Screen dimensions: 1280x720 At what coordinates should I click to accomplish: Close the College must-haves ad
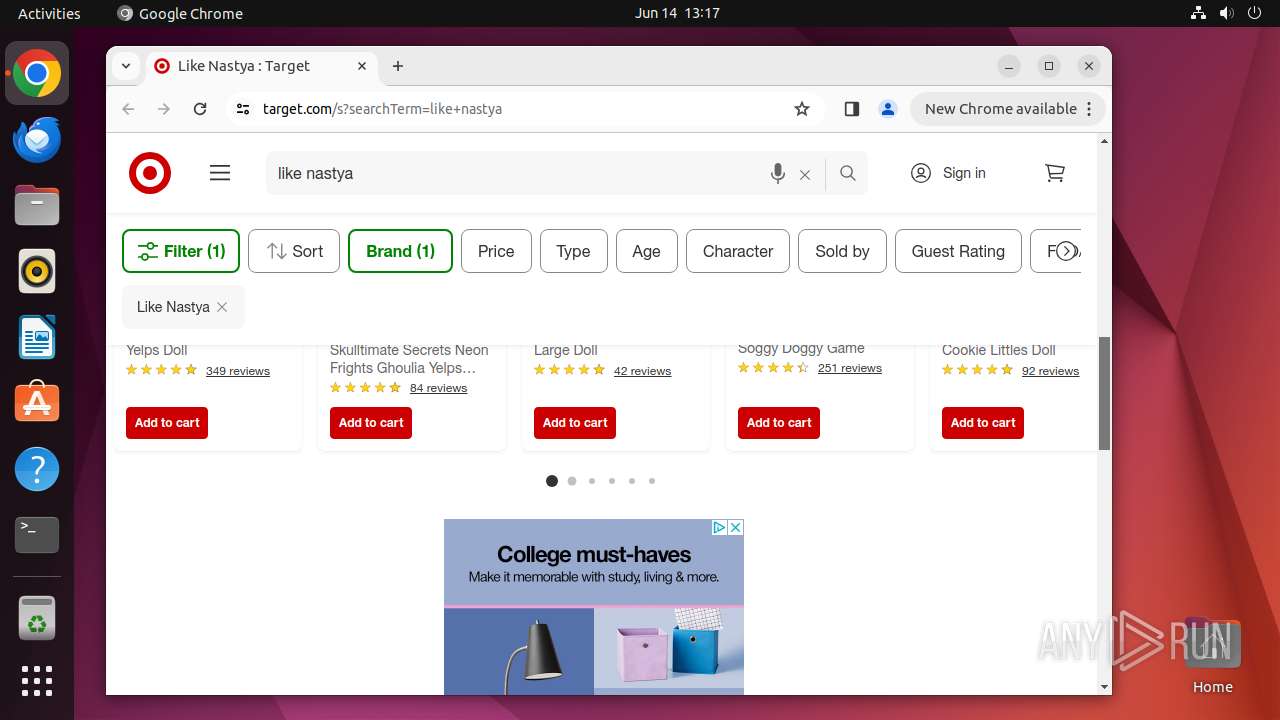736,528
